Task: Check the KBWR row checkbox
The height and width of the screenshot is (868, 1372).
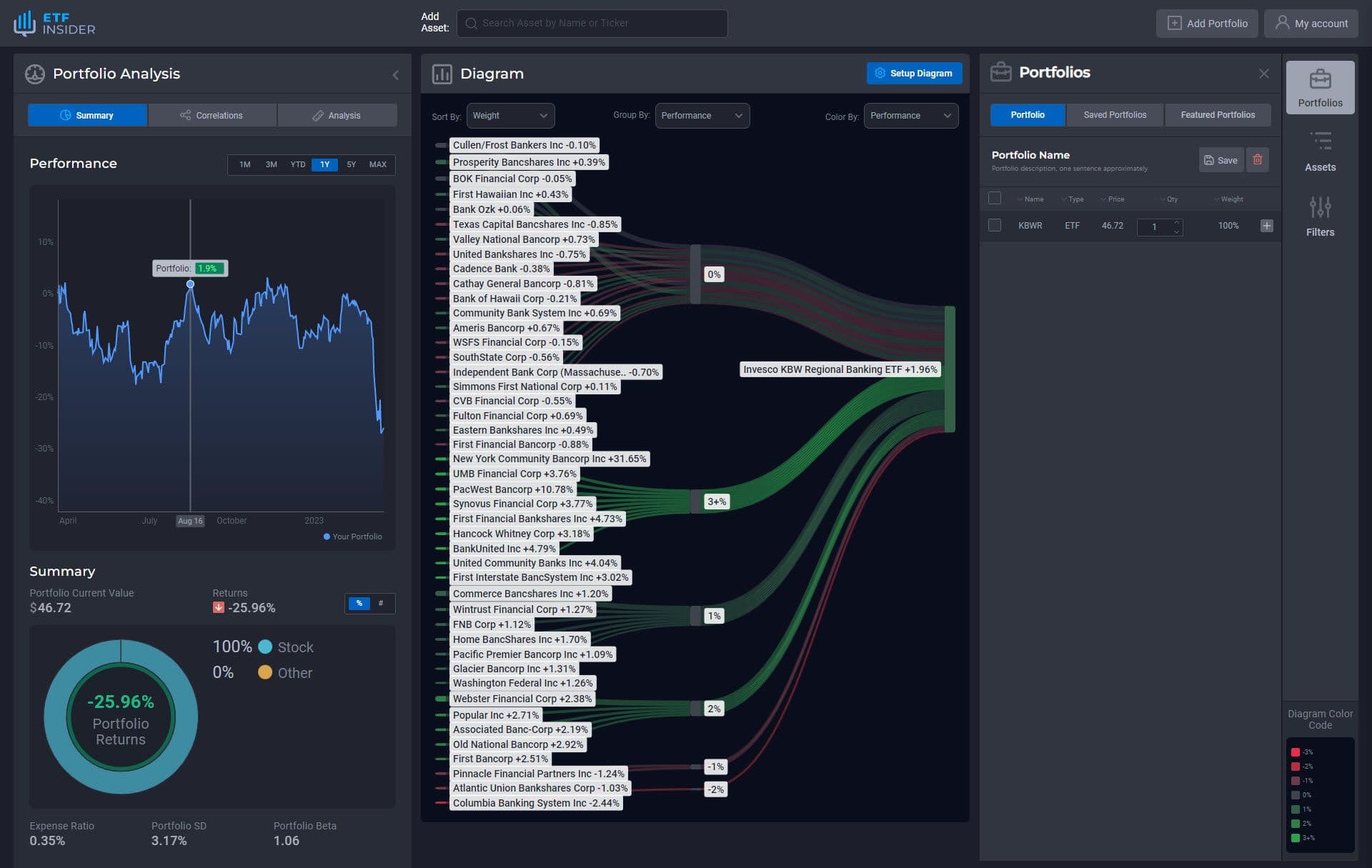Action: [x=994, y=226]
